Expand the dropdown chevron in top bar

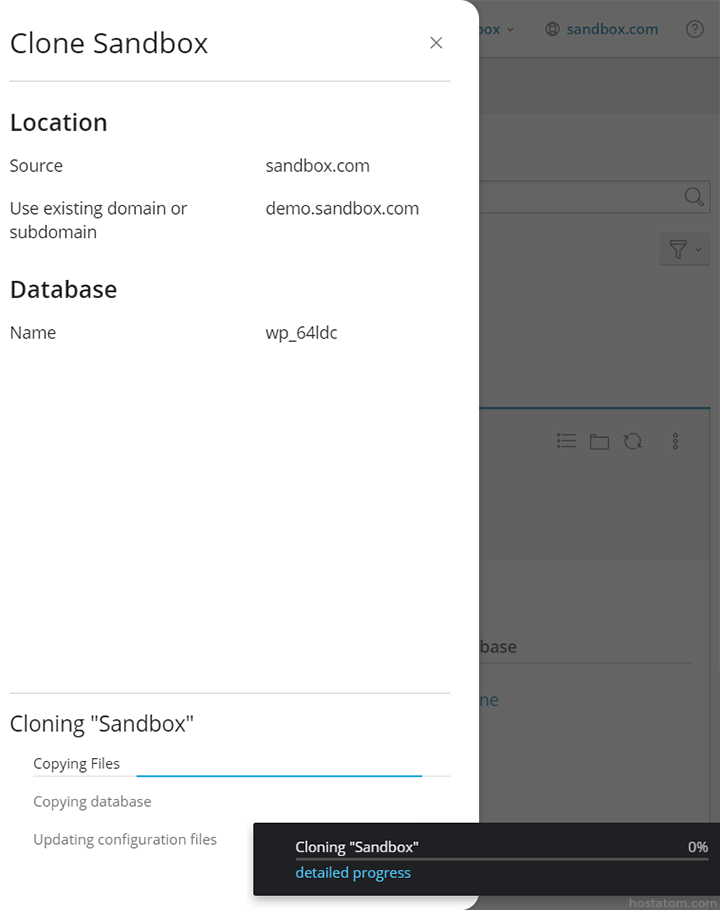[510, 29]
